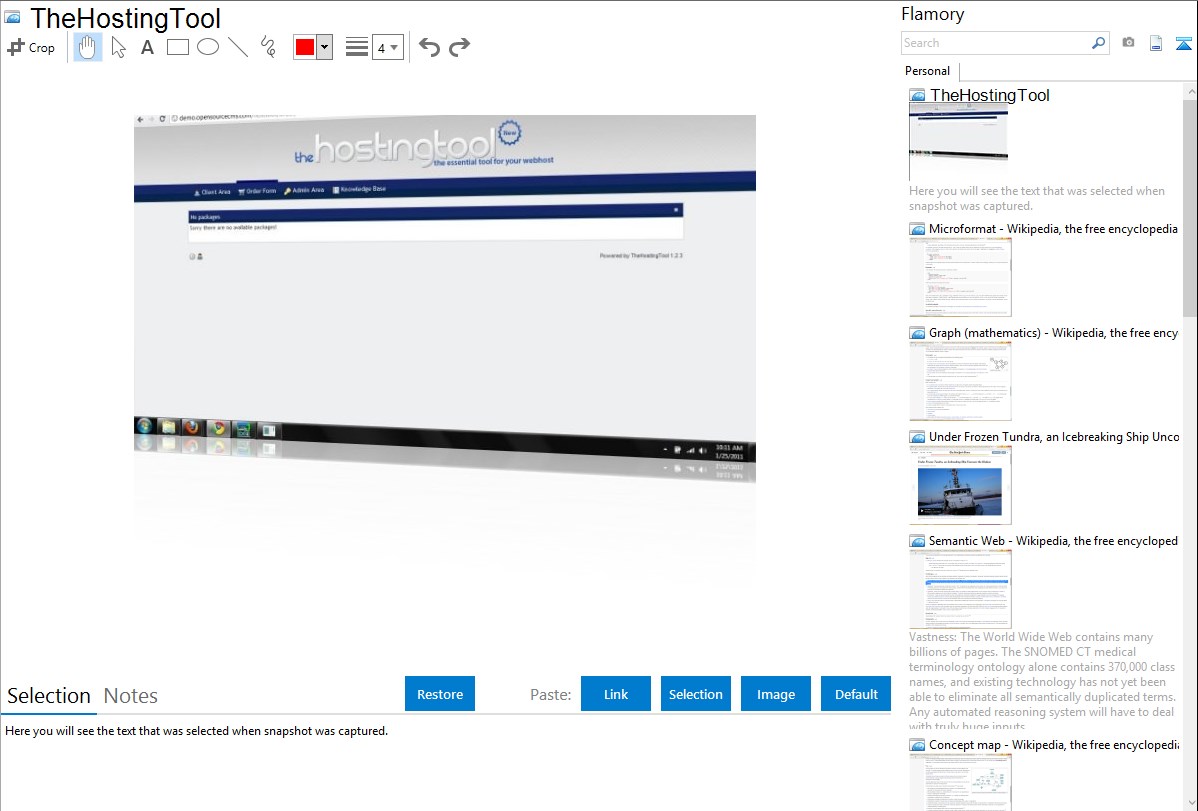Click the Restore button
1198x811 pixels.
coord(440,694)
